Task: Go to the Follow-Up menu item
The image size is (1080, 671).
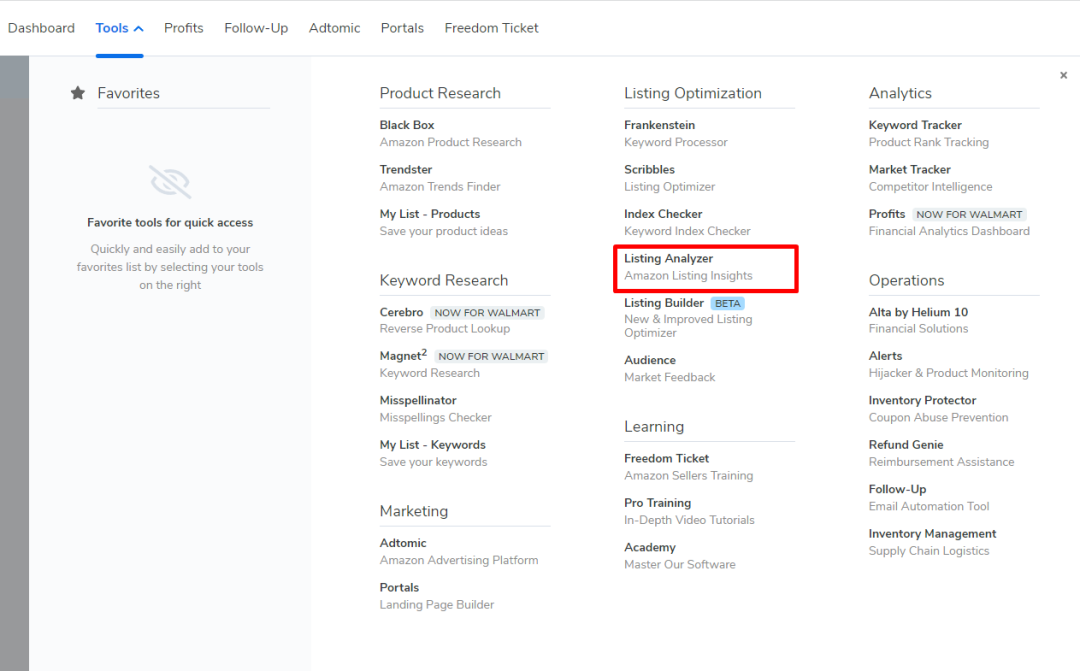Action: (x=256, y=28)
